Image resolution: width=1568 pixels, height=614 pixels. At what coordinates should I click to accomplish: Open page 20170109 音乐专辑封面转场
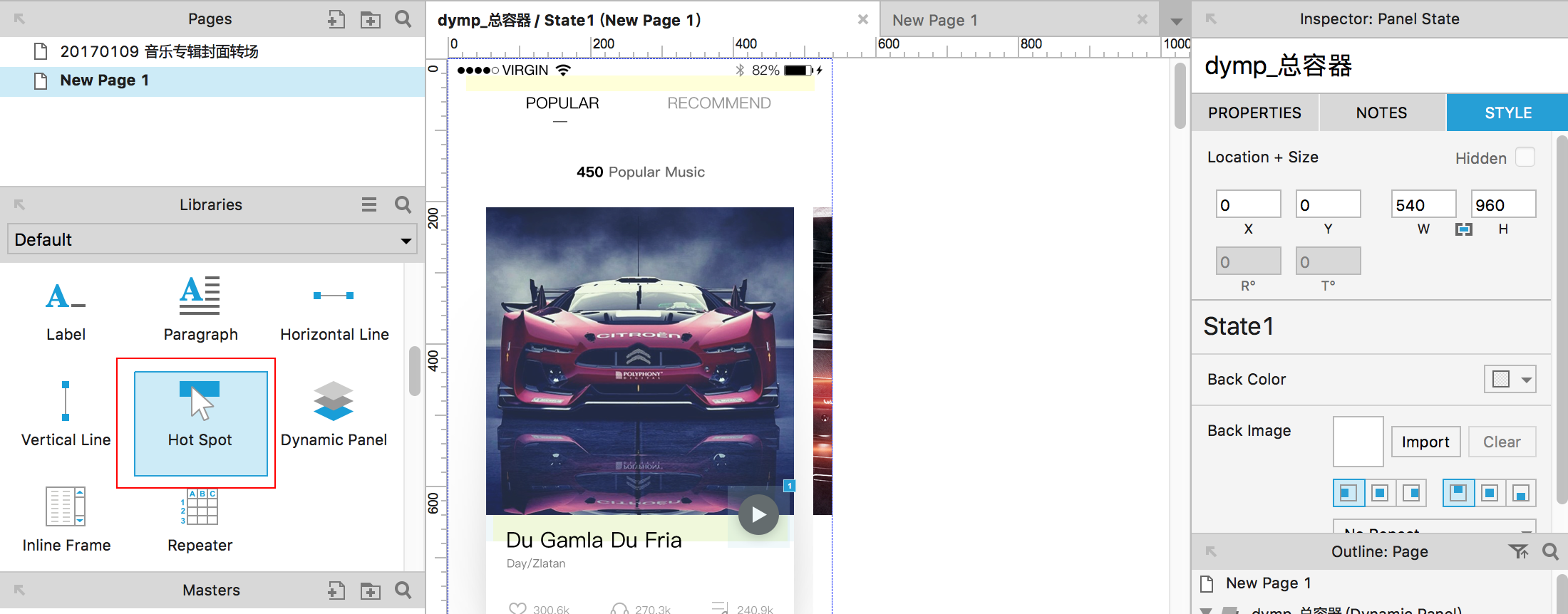tap(212, 51)
